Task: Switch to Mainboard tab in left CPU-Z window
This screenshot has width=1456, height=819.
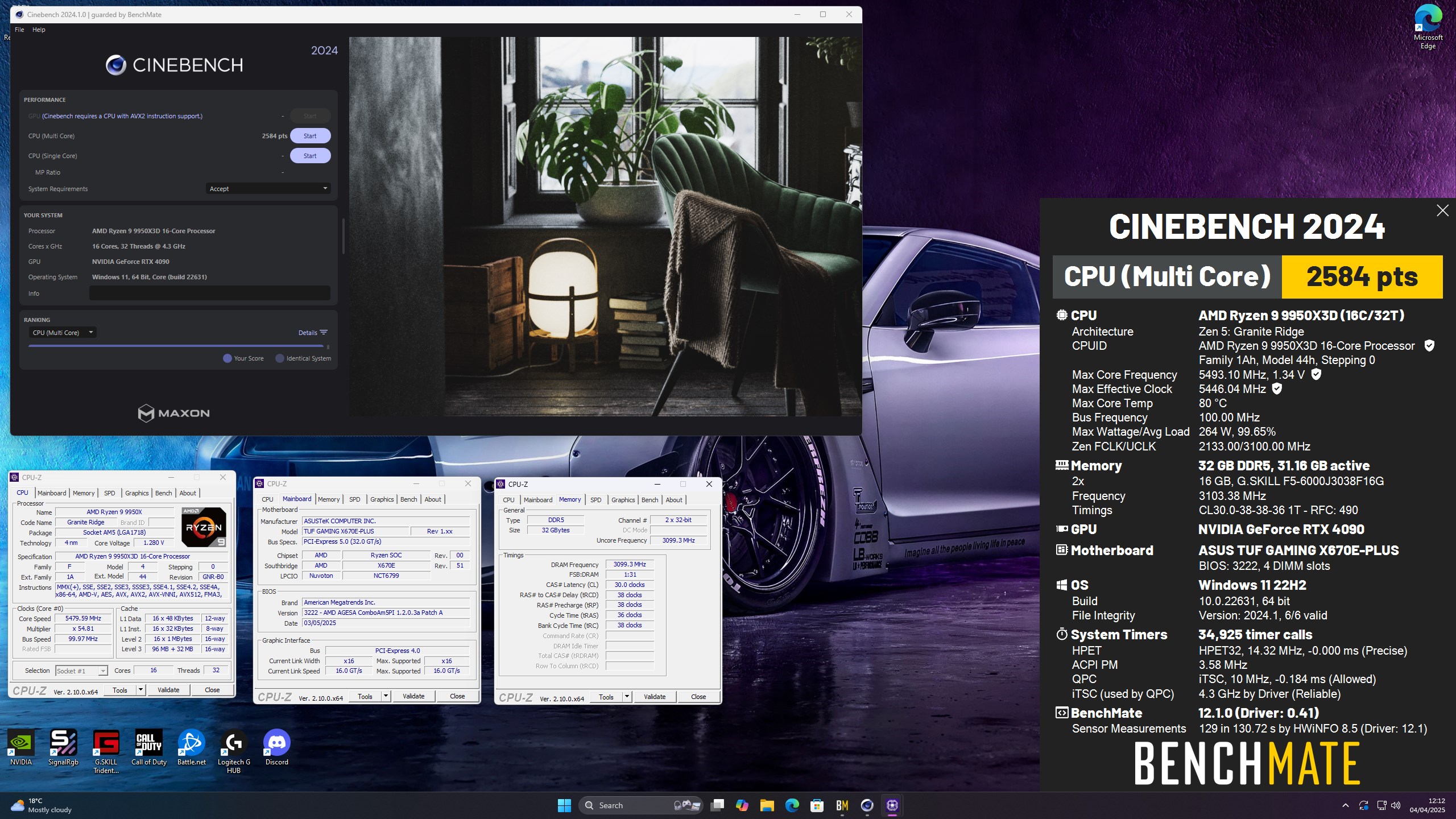Action: pyautogui.click(x=52, y=493)
